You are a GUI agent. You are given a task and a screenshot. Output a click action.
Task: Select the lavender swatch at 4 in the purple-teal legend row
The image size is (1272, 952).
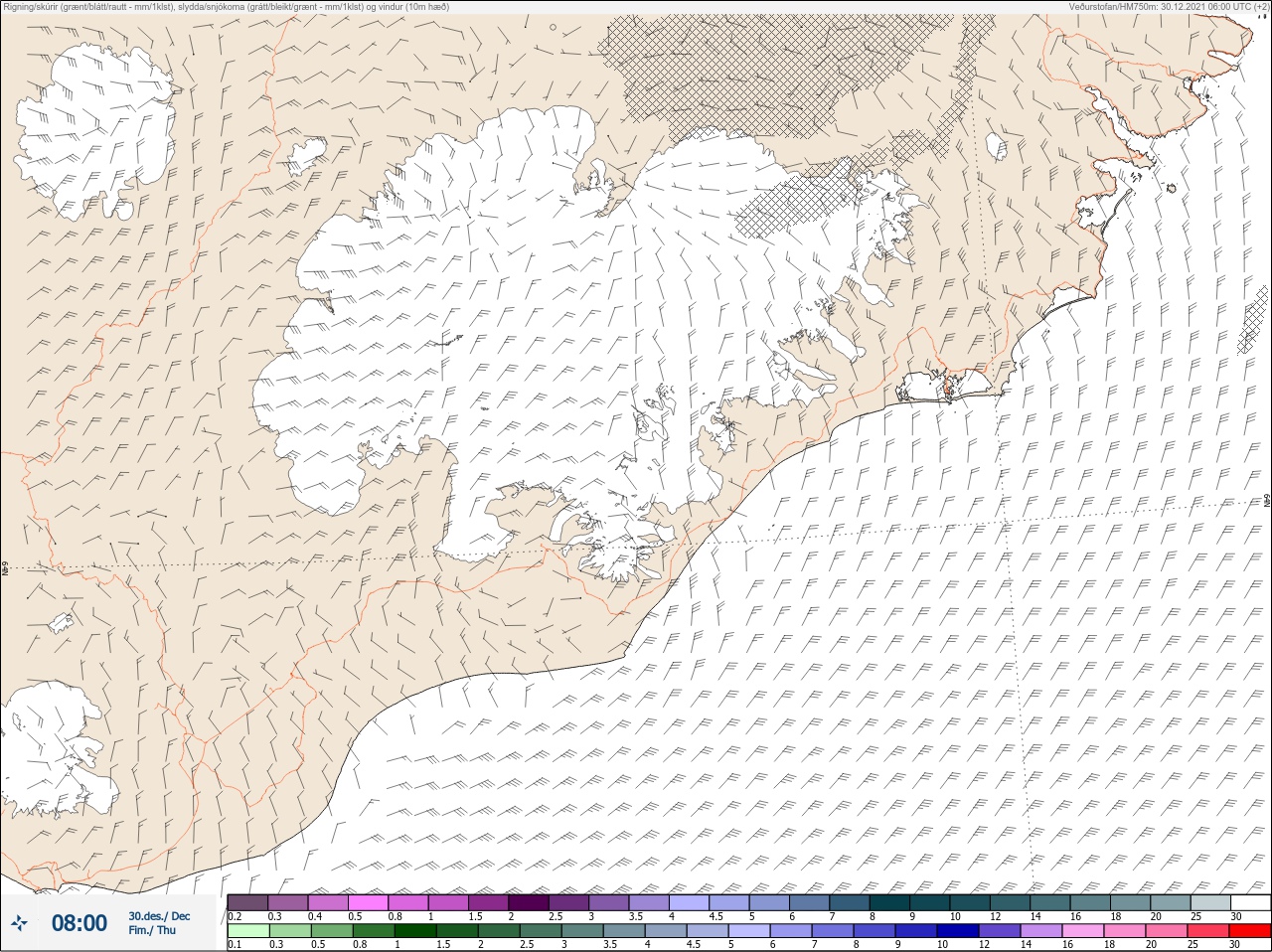690,901
